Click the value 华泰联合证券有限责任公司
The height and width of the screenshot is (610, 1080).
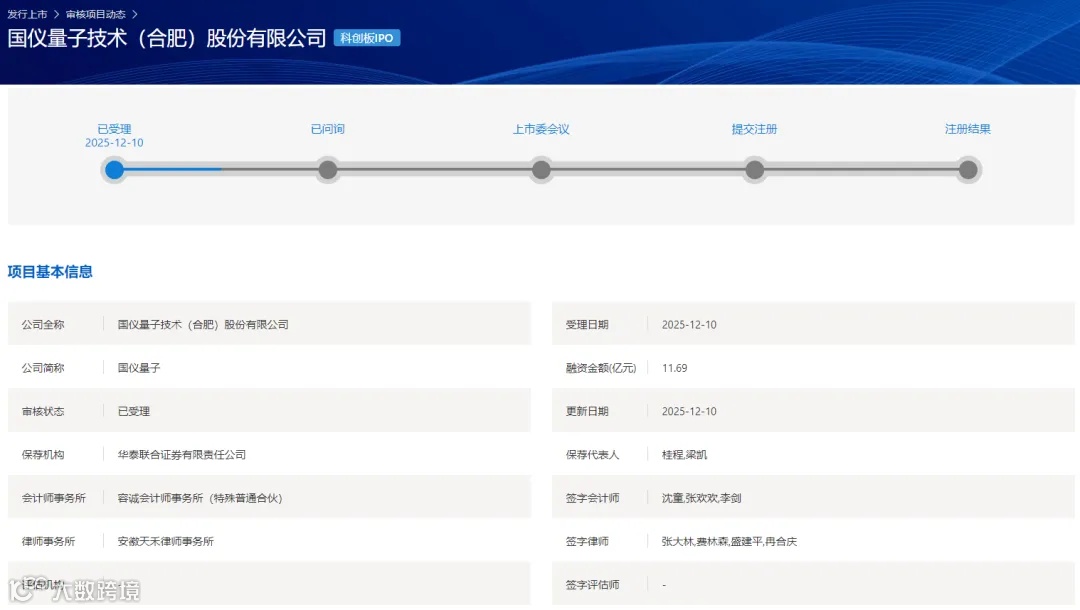182,454
